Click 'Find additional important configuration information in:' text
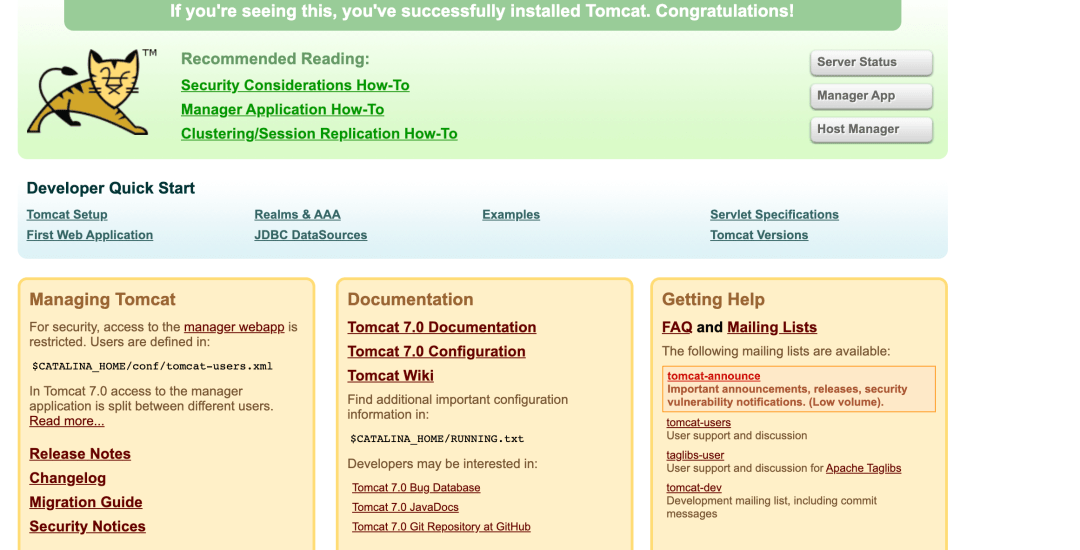This screenshot has height=550, width=1080. tap(457, 407)
